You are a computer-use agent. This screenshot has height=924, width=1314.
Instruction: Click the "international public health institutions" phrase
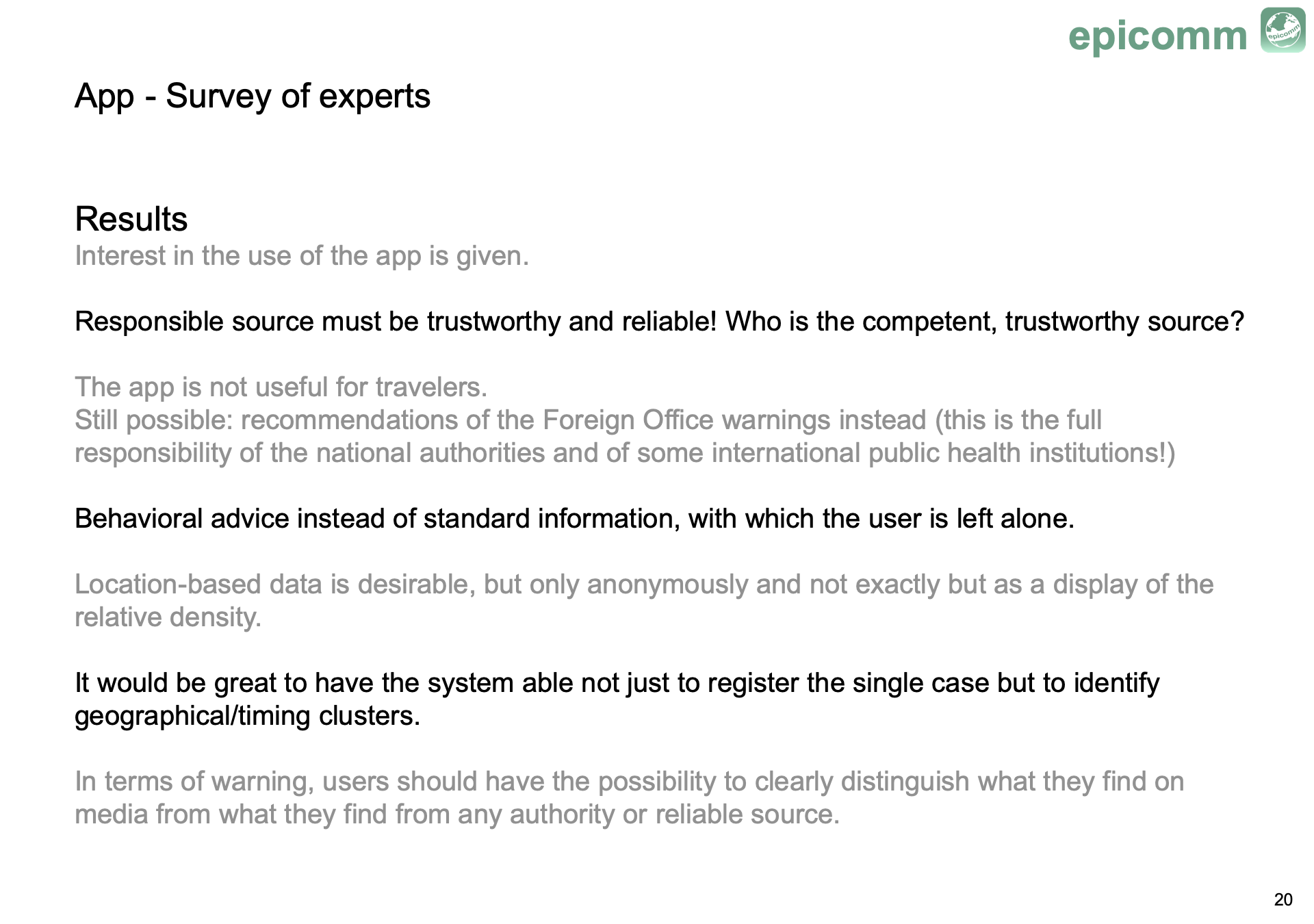938,453
